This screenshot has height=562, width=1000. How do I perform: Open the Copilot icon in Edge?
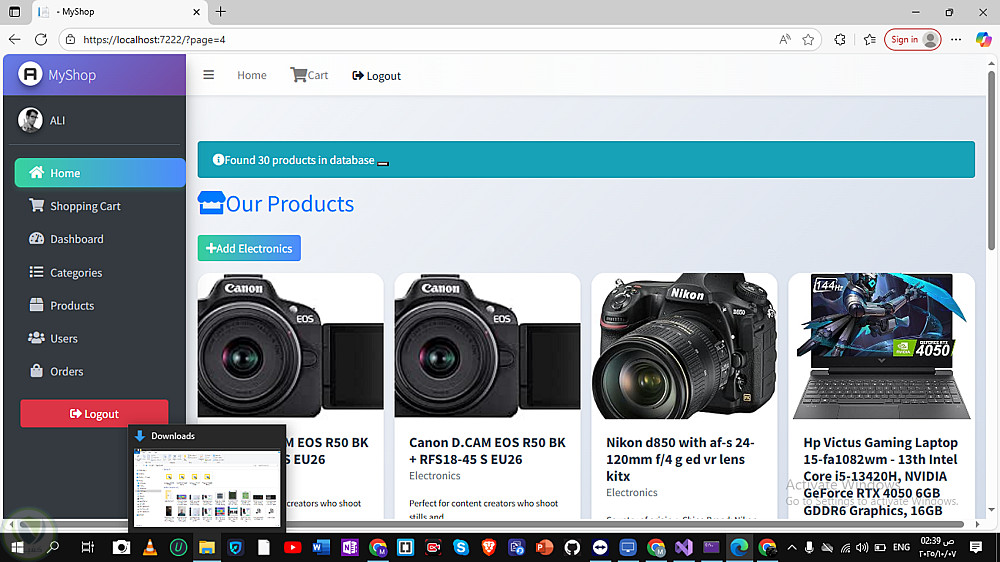click(x=983, y=40)
